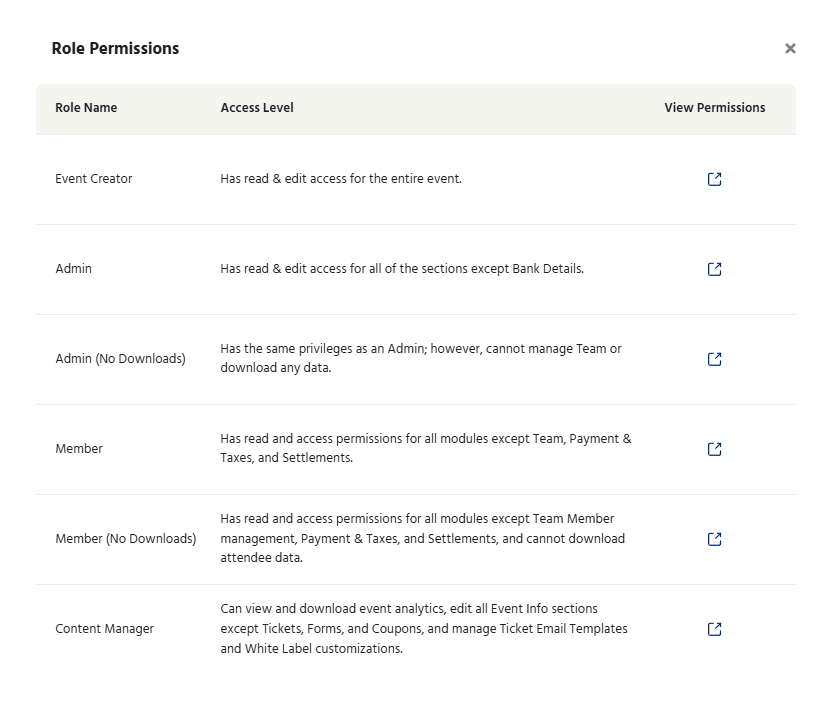View Admin (No Downloads) permissions icon
The height and width of the screenshot is (712, 832).
coord(714,359)
